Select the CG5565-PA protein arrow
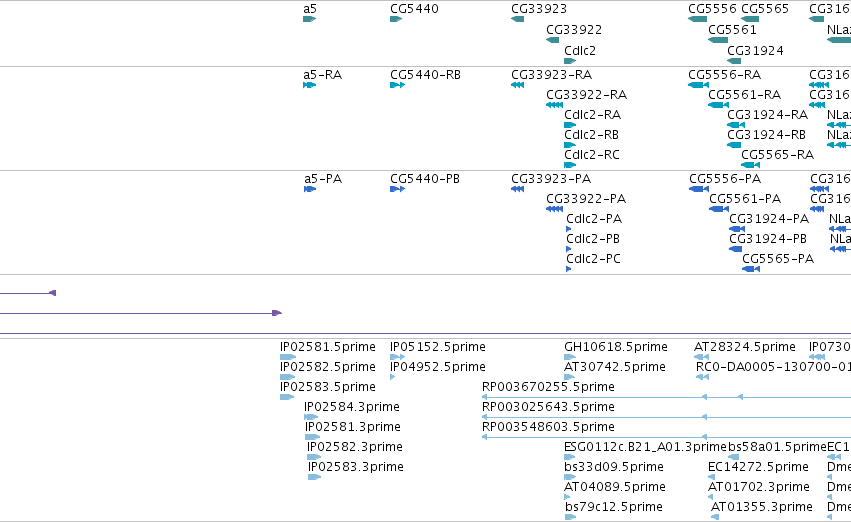 [751, 269]
